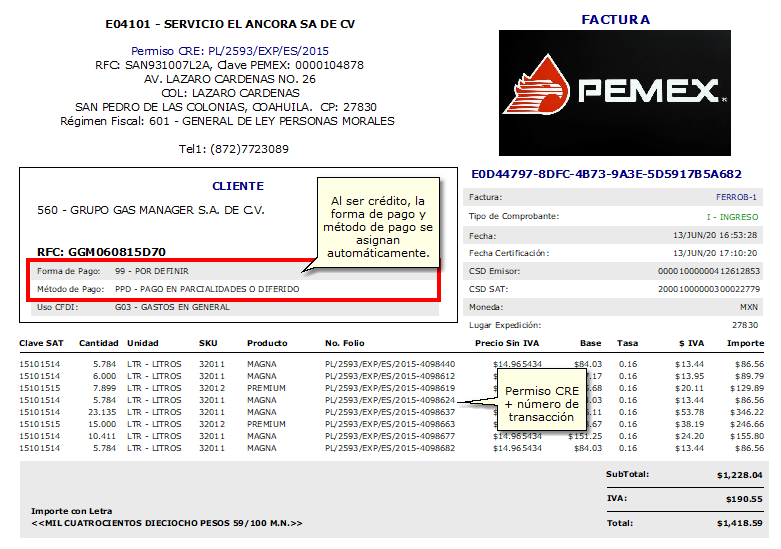Viewport: 781px width, 549px height.
Task: Click the Total amount $1,418.59
Action: [739, 523]
